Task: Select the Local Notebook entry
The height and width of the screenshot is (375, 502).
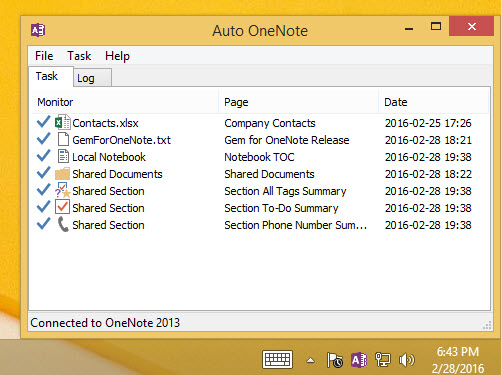Action: coord(109,157)
